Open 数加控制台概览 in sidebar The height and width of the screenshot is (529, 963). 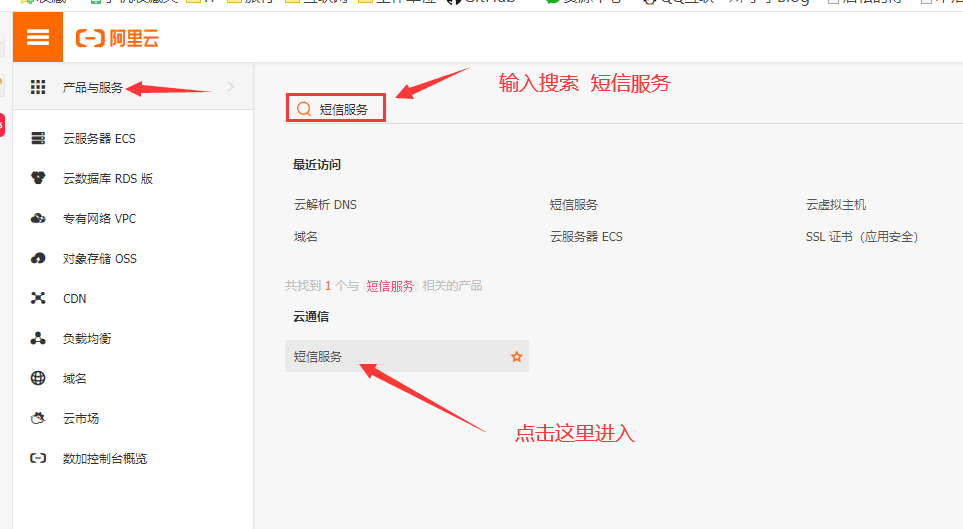point(104,458)
